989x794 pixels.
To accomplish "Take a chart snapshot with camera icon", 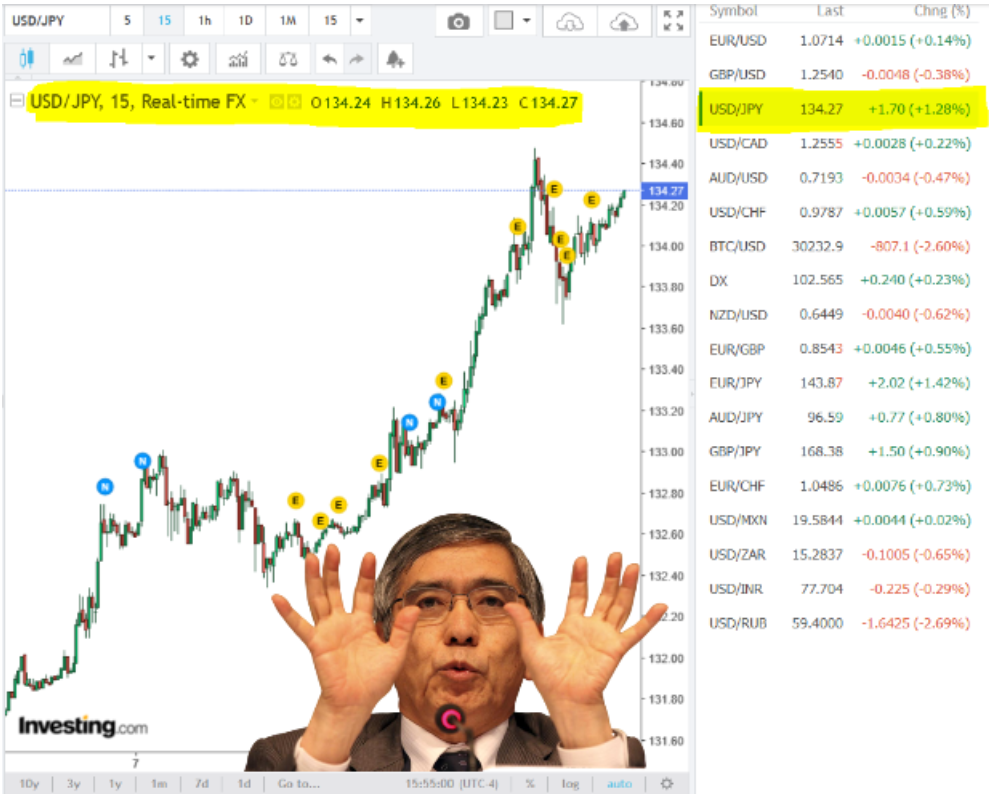I will click(459, 22).
